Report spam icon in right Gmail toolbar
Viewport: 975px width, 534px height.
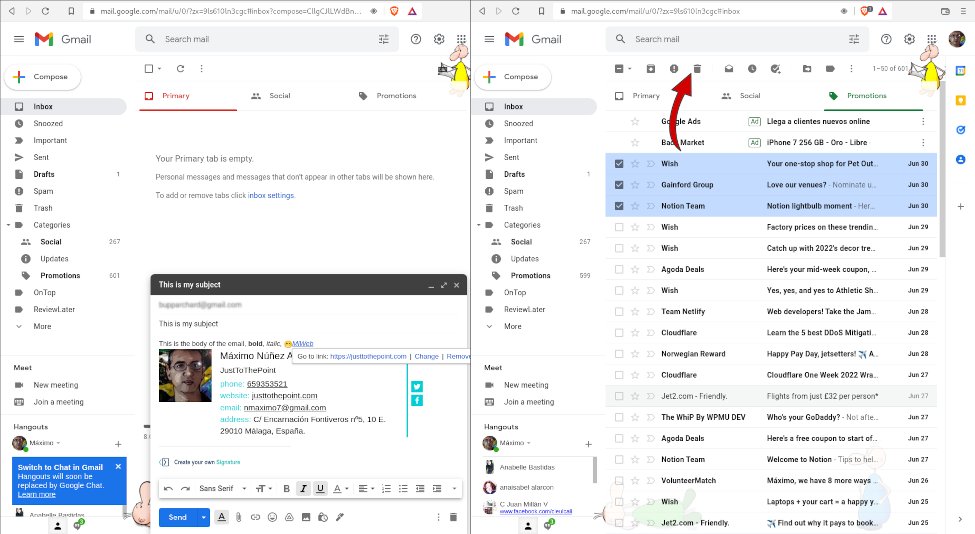coord(674,68)
